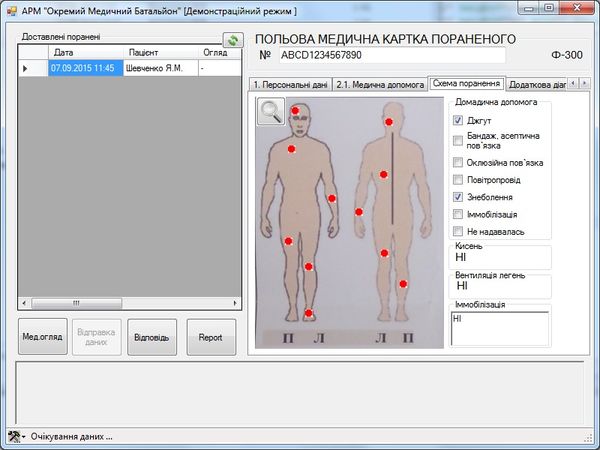Switch to the Персональні дані tab
This screenshot has height=450, width=600.
(x=289, y=84)
